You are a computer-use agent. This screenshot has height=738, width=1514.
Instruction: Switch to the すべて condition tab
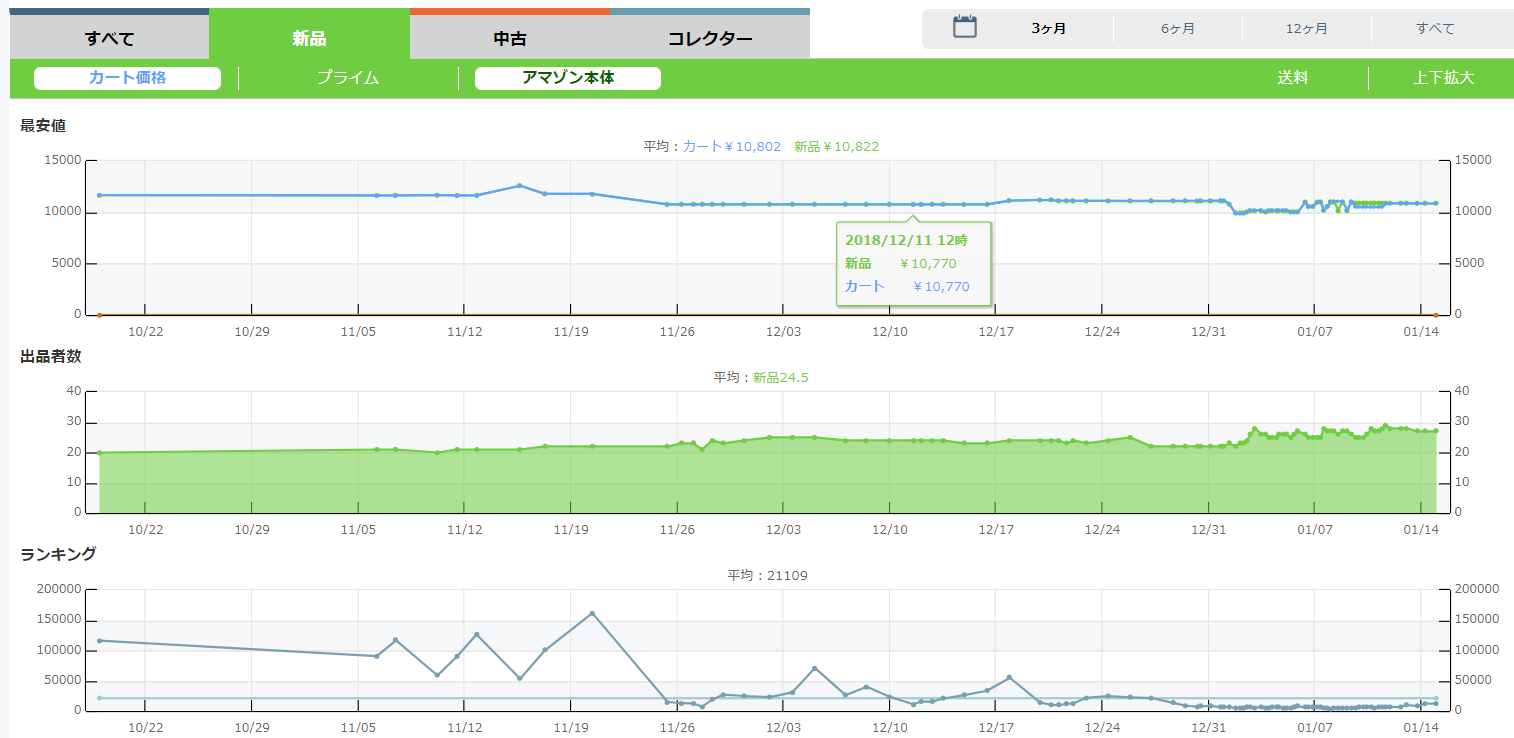[x=109, y=39]
